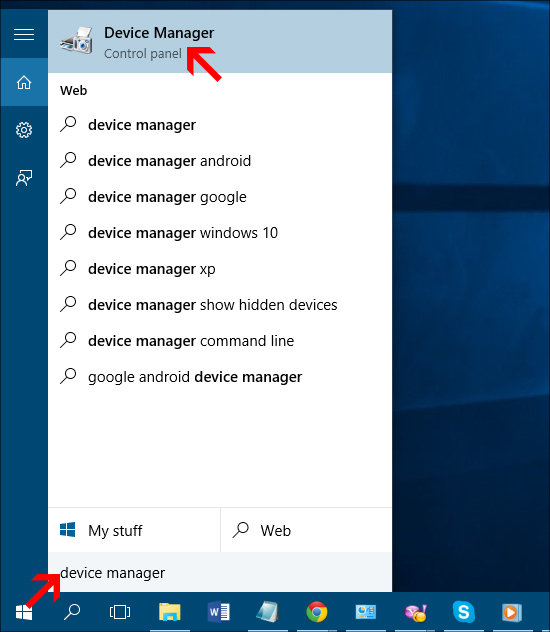Open the Feedback icon in sidebar
This screenshot has height=632, width=550.
tap(24, 178)
